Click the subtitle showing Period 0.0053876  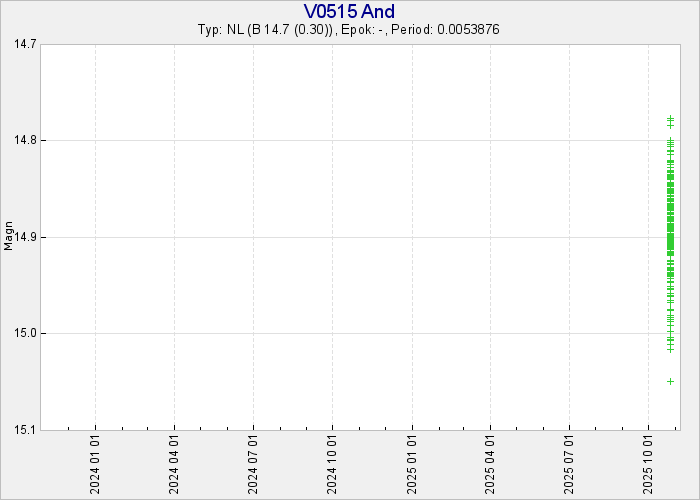click(x=349, y=30)
